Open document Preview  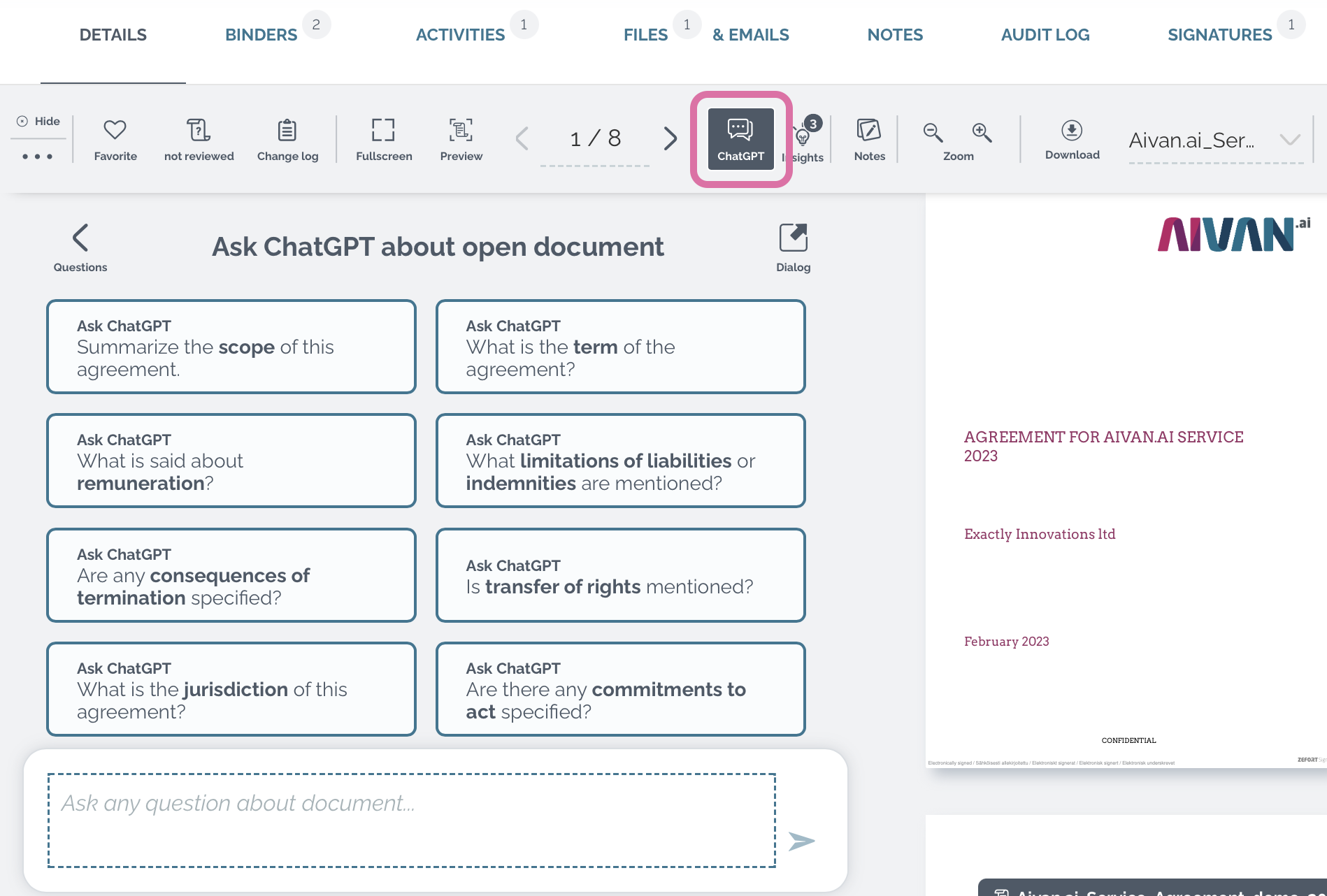(461, 140)
